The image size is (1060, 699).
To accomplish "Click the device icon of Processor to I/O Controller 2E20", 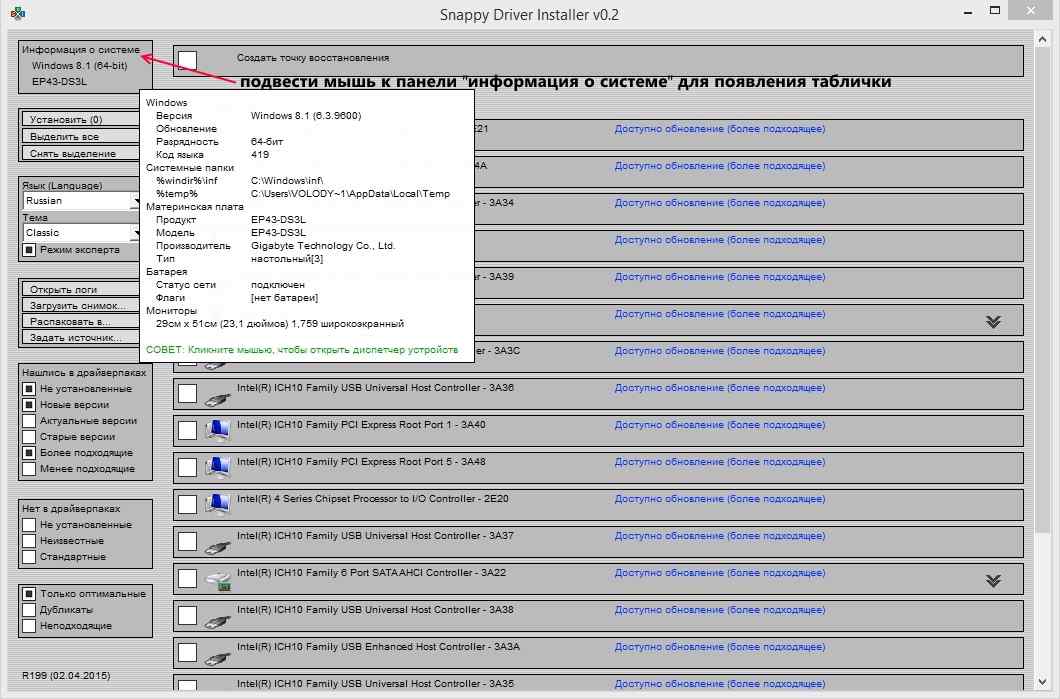I will point(216,504).
